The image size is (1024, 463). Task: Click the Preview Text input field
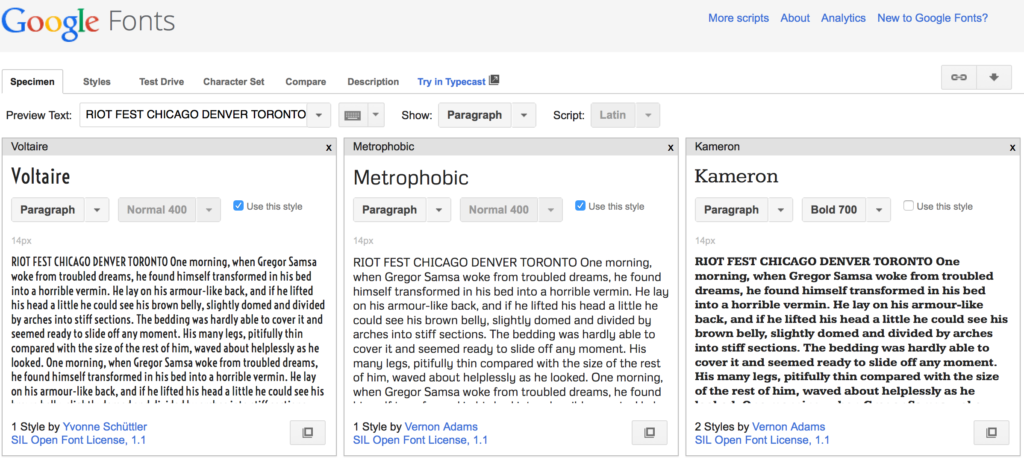(x=193, y=115)
